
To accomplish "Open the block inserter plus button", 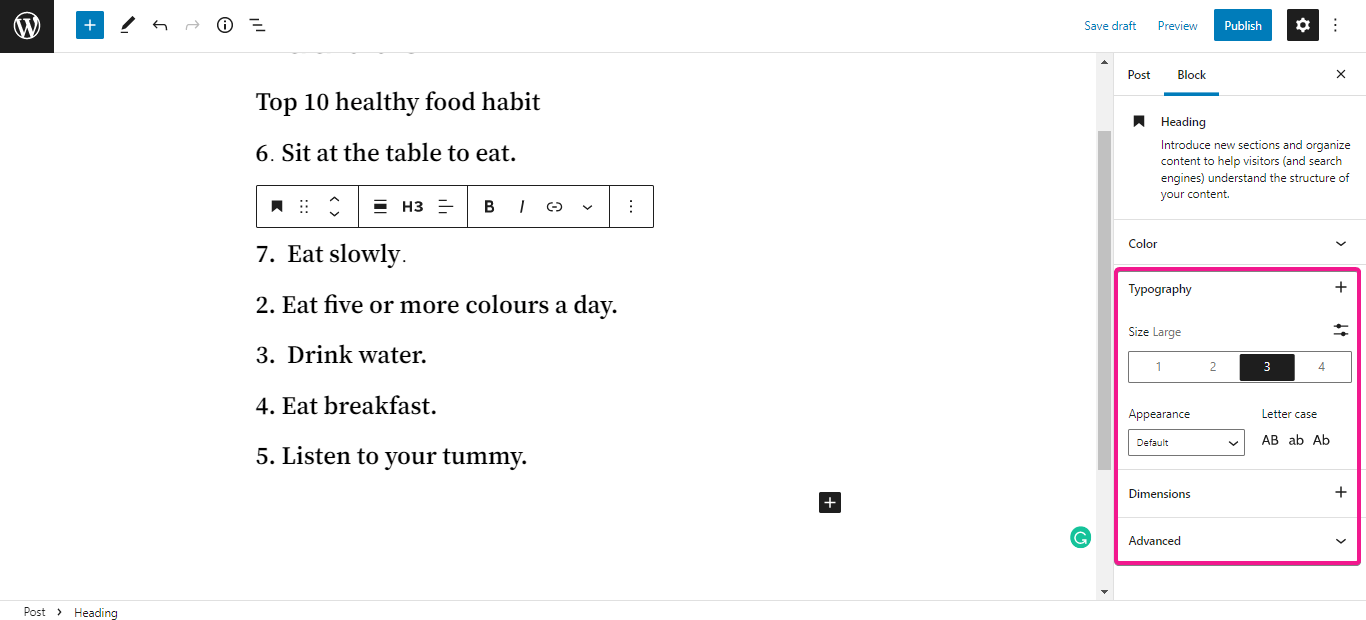I will coord(90,25).
